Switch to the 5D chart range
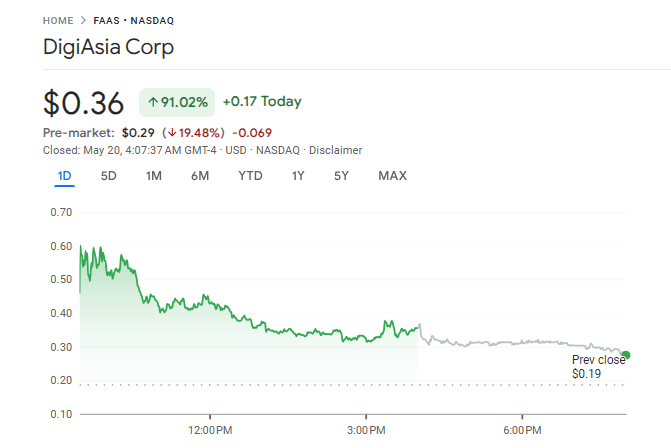The height and width of the screenshot is (448, 671). pyautogui.click(x=109, y=176)
